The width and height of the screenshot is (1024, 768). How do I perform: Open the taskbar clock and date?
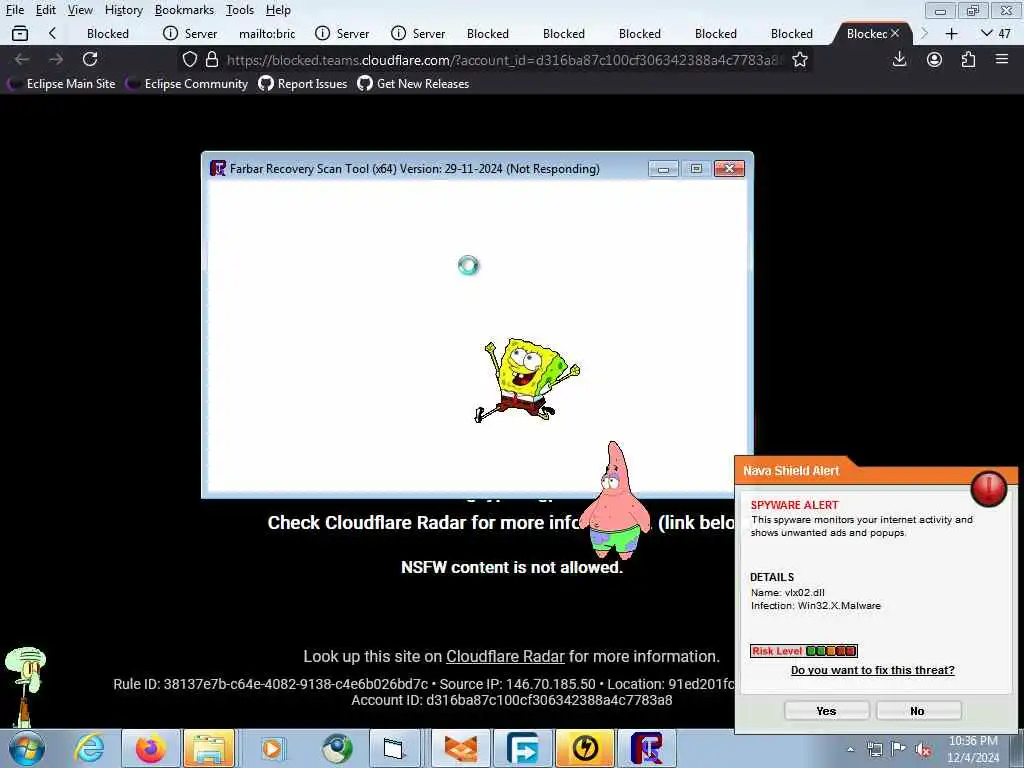[973, 749]
